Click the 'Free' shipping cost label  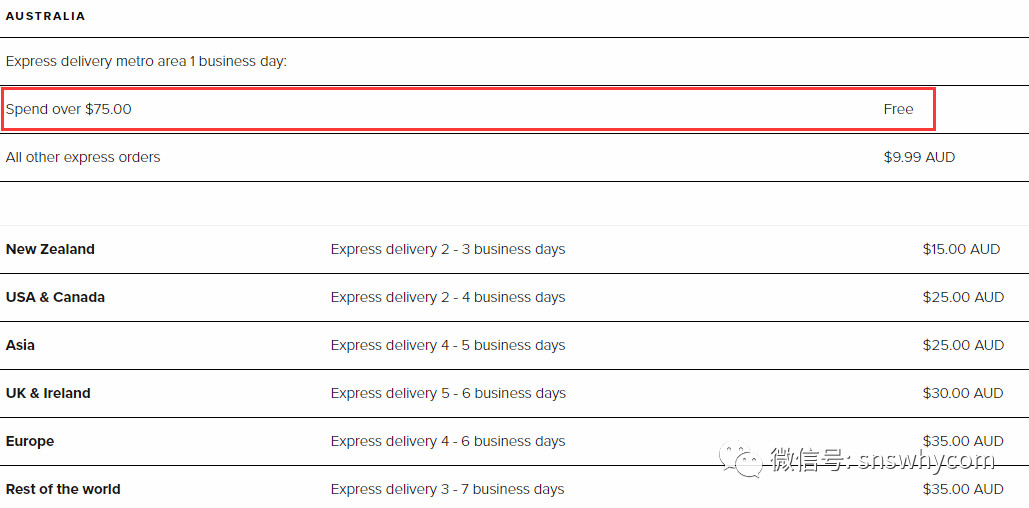coord(898,109)
